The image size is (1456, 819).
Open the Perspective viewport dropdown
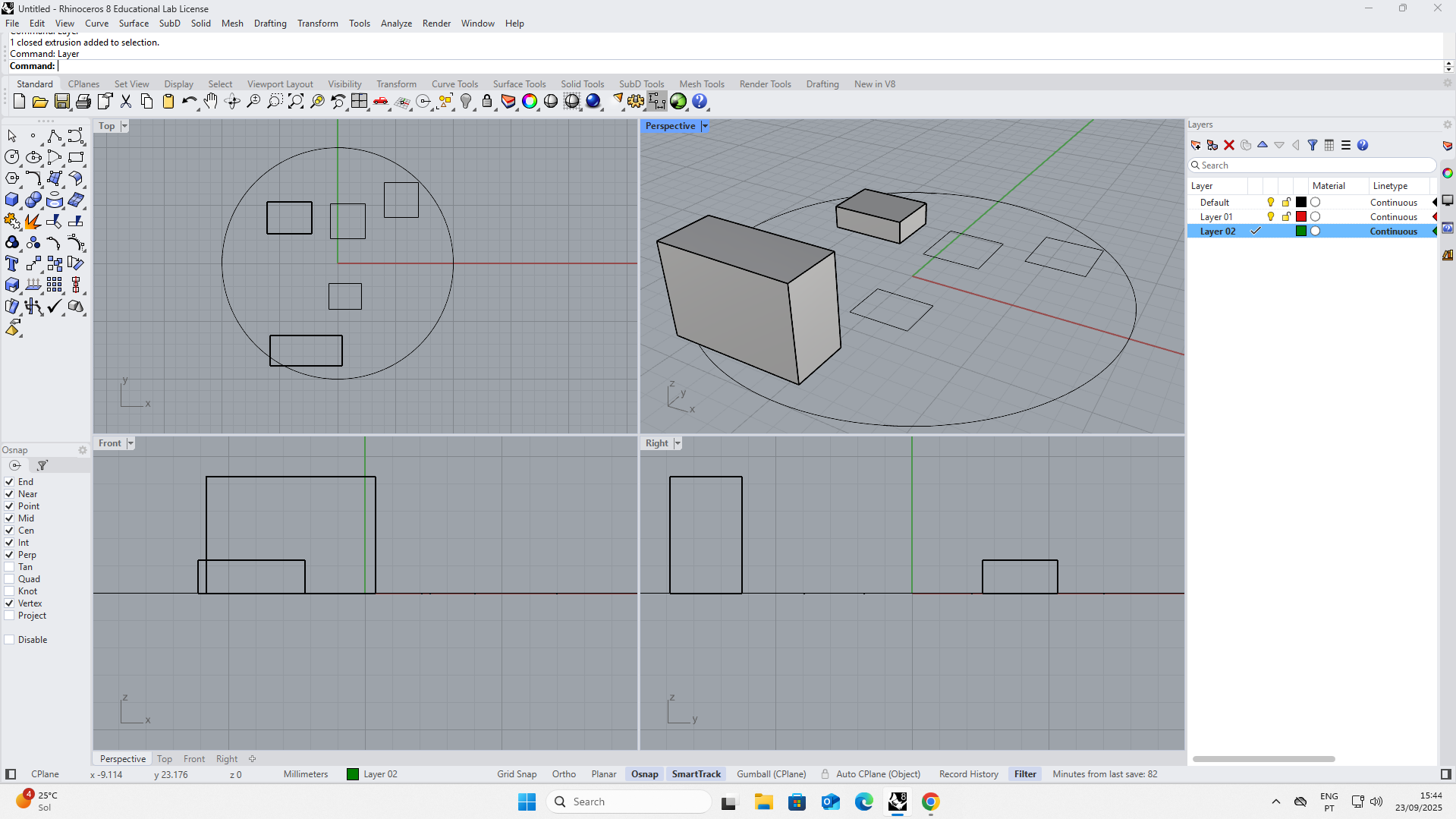point(705,126)
